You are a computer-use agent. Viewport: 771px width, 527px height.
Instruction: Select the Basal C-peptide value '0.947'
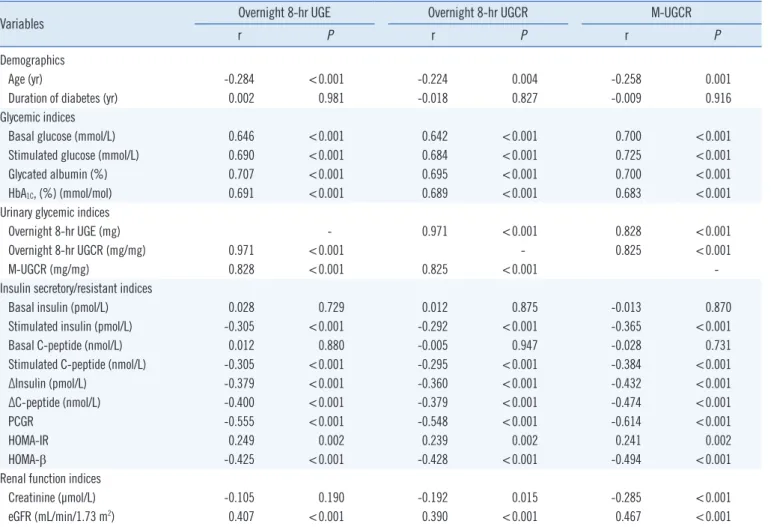[x=525, y=346]
